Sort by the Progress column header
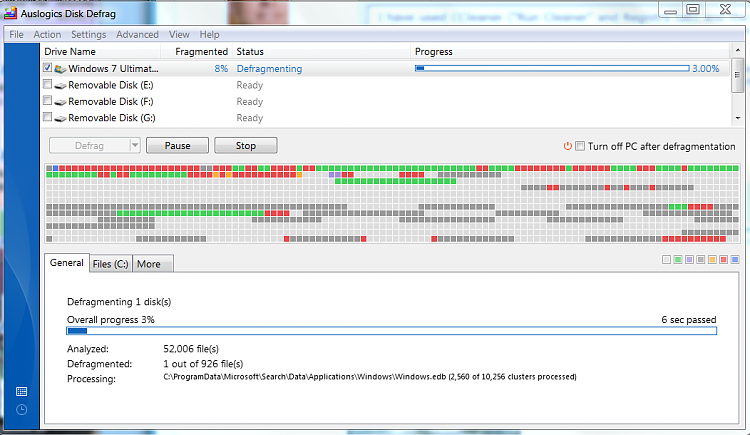This screenshot has height=435, width=750. click(571, 52)
